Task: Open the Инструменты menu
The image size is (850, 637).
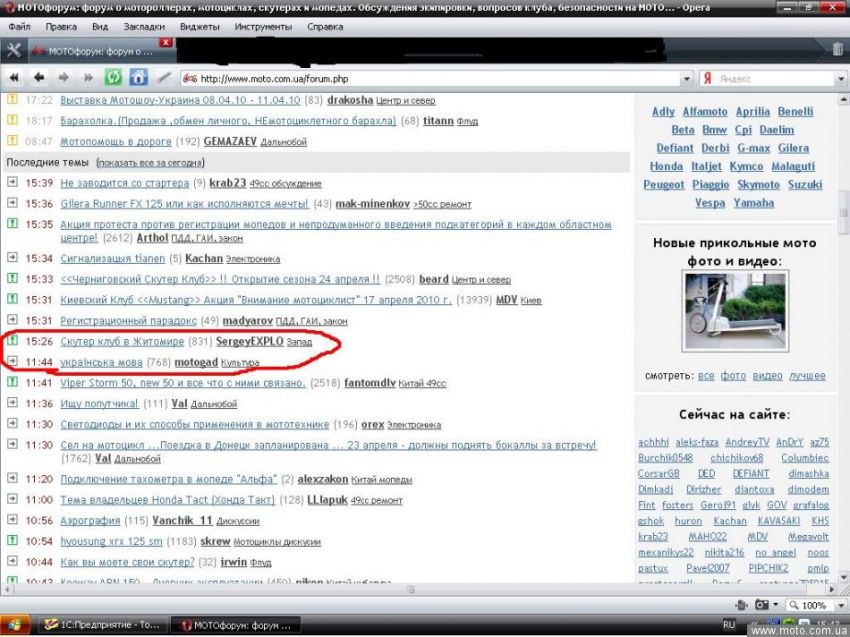Action: (x=263, y=26)
